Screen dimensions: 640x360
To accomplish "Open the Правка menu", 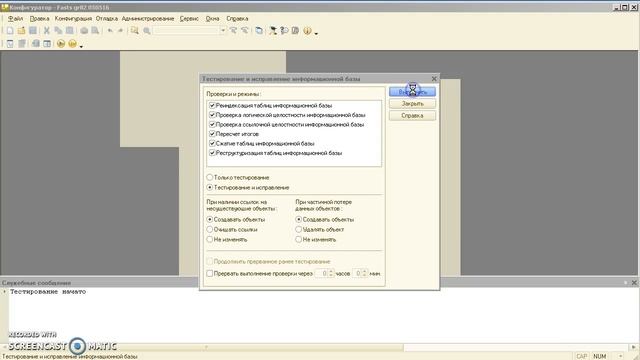I will click(40, 19).
